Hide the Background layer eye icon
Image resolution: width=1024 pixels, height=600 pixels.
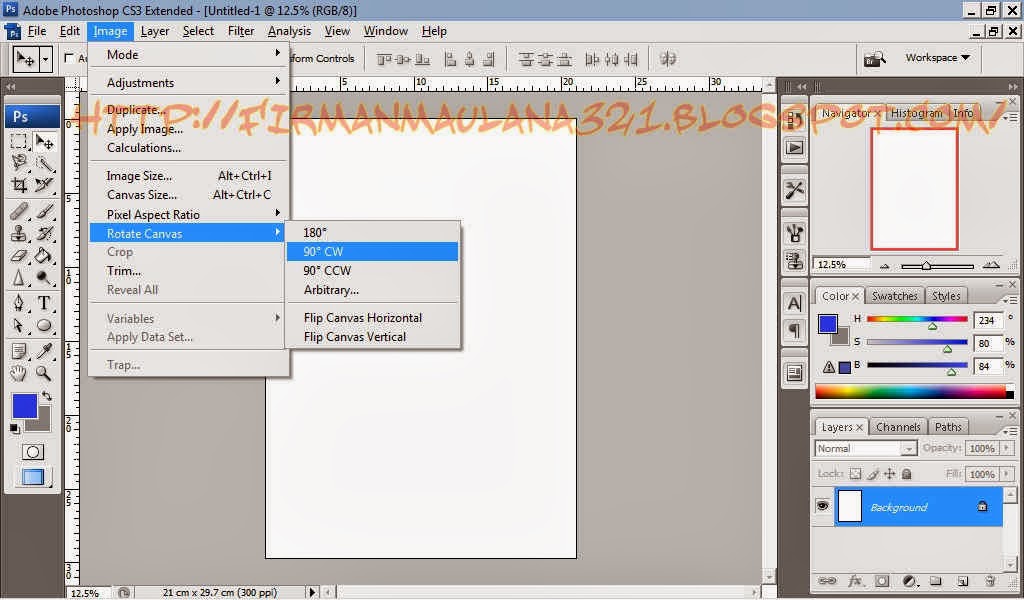(822, 506)
